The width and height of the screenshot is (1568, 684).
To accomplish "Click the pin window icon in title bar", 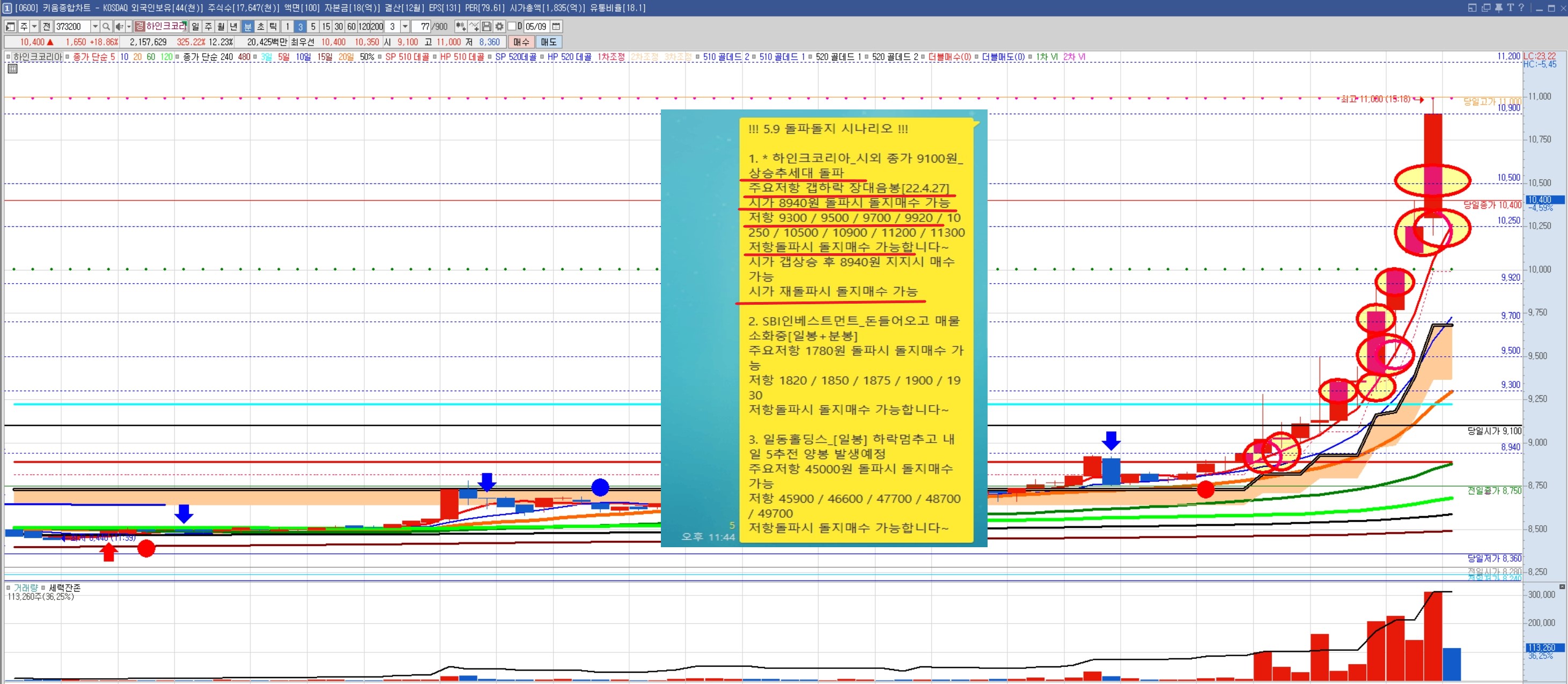I will (1499, 8).
